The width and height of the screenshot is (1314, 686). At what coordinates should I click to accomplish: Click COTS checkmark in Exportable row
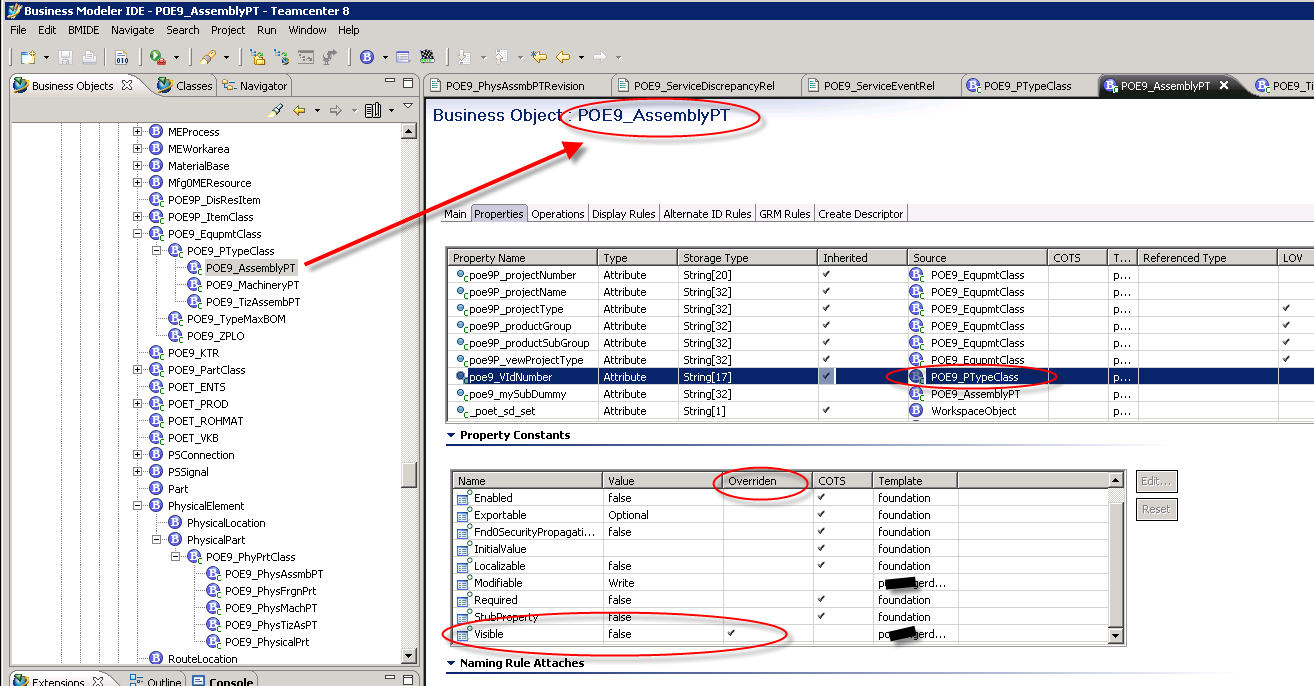click(x=821, y=514)
